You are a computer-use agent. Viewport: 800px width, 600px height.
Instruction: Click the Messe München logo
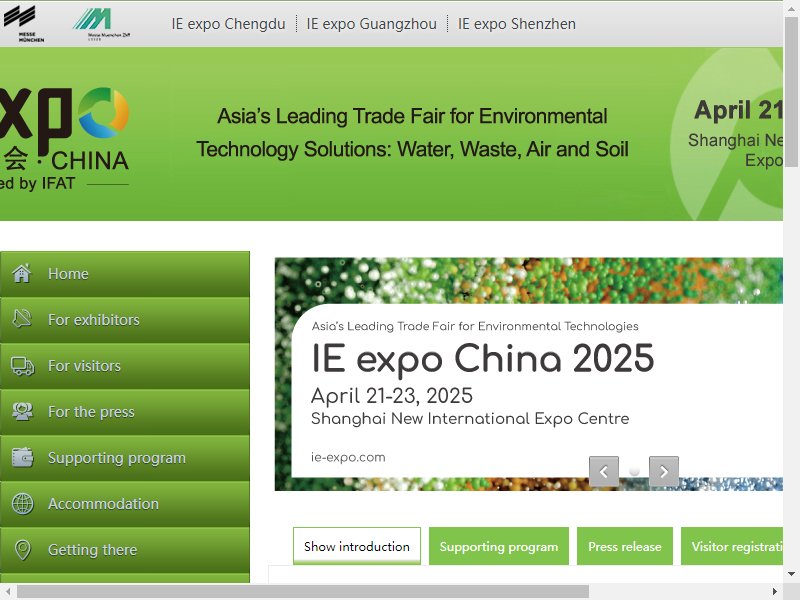pos(23,23)
